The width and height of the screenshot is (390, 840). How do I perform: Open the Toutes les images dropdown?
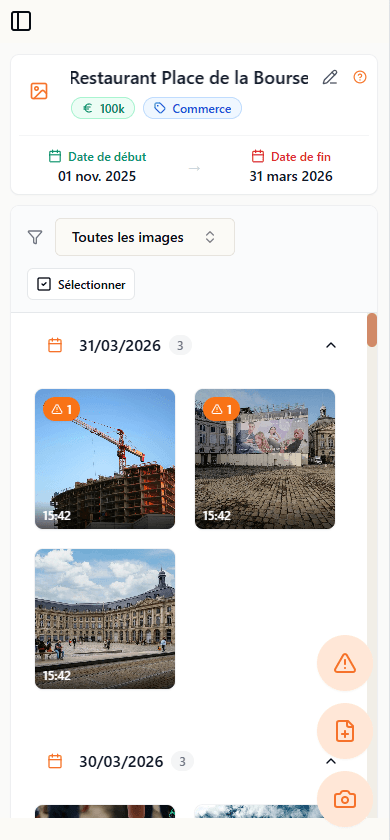(x=145, y=237)
